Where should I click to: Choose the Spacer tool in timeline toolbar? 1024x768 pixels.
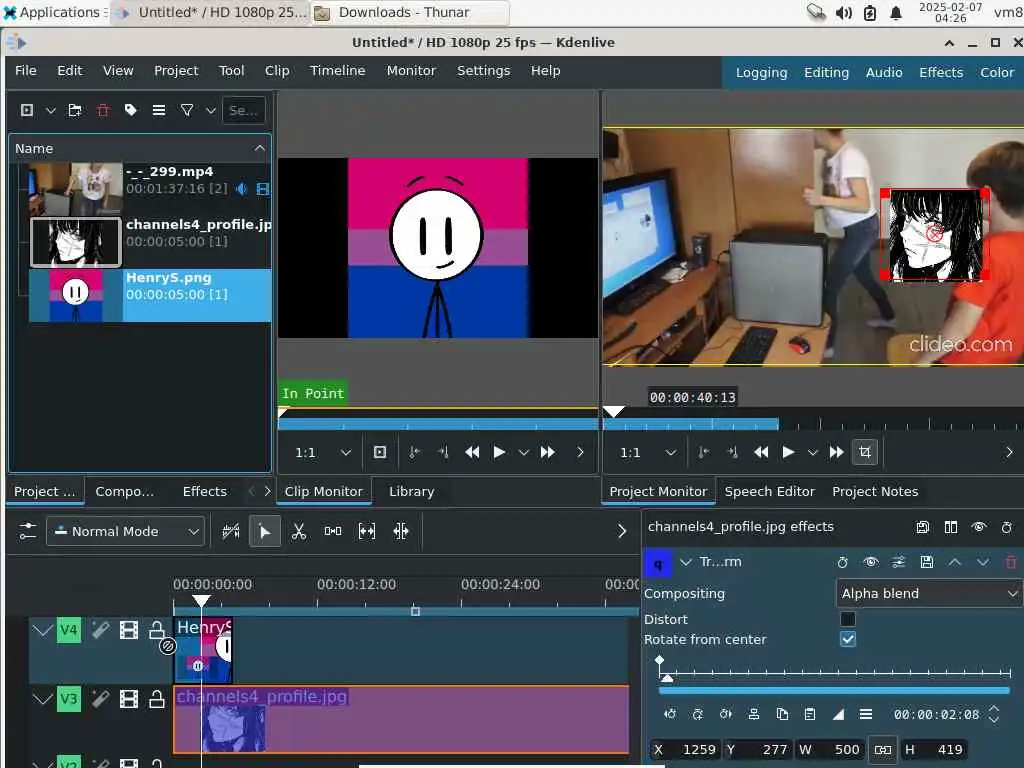332,531
